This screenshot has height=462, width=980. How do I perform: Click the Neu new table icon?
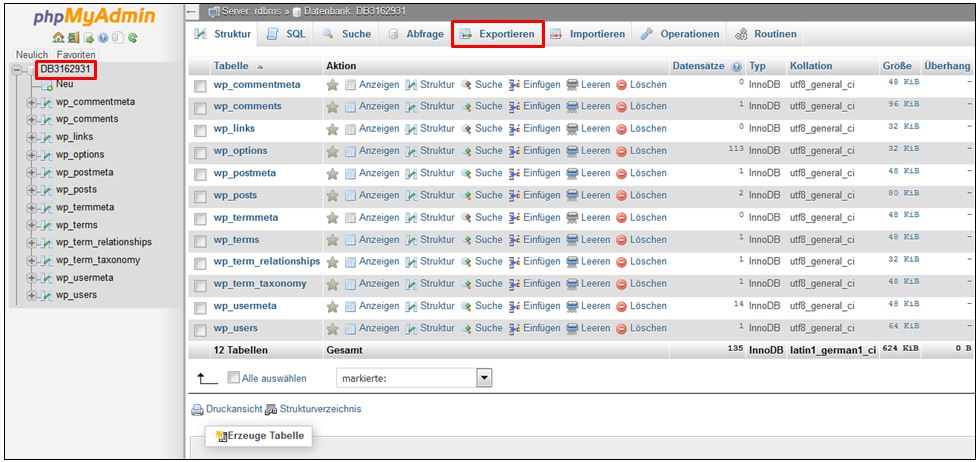(x=47, y=85)
